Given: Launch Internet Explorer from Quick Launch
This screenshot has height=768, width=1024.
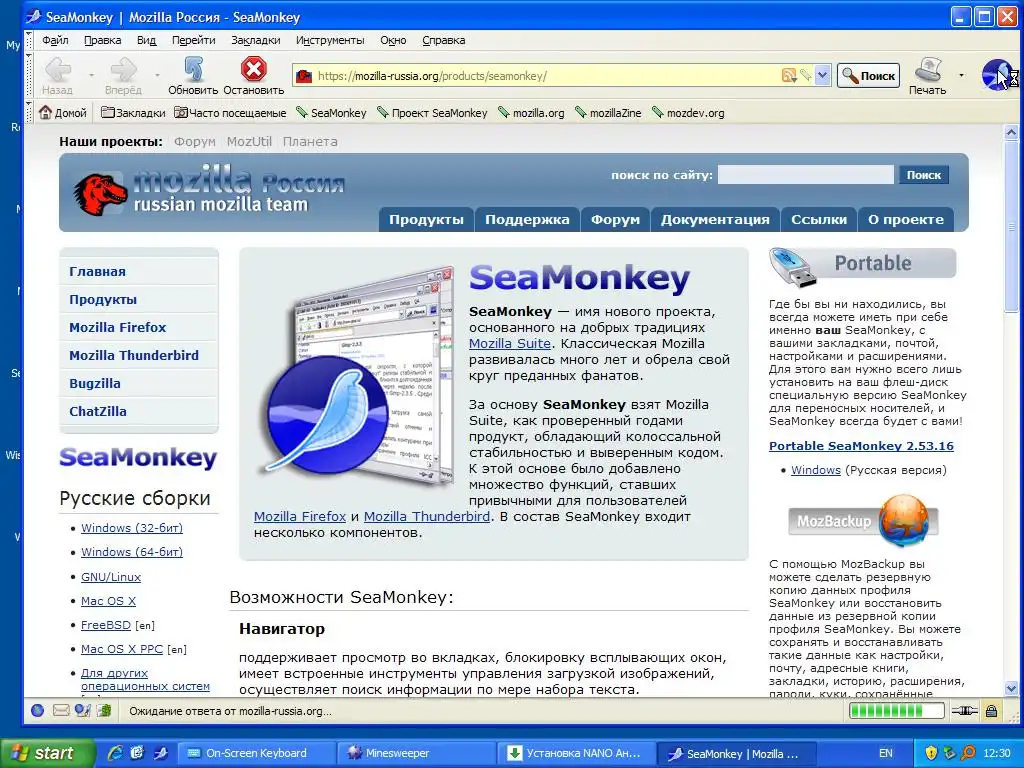Looking at the screenshot, I should point(114,753).
